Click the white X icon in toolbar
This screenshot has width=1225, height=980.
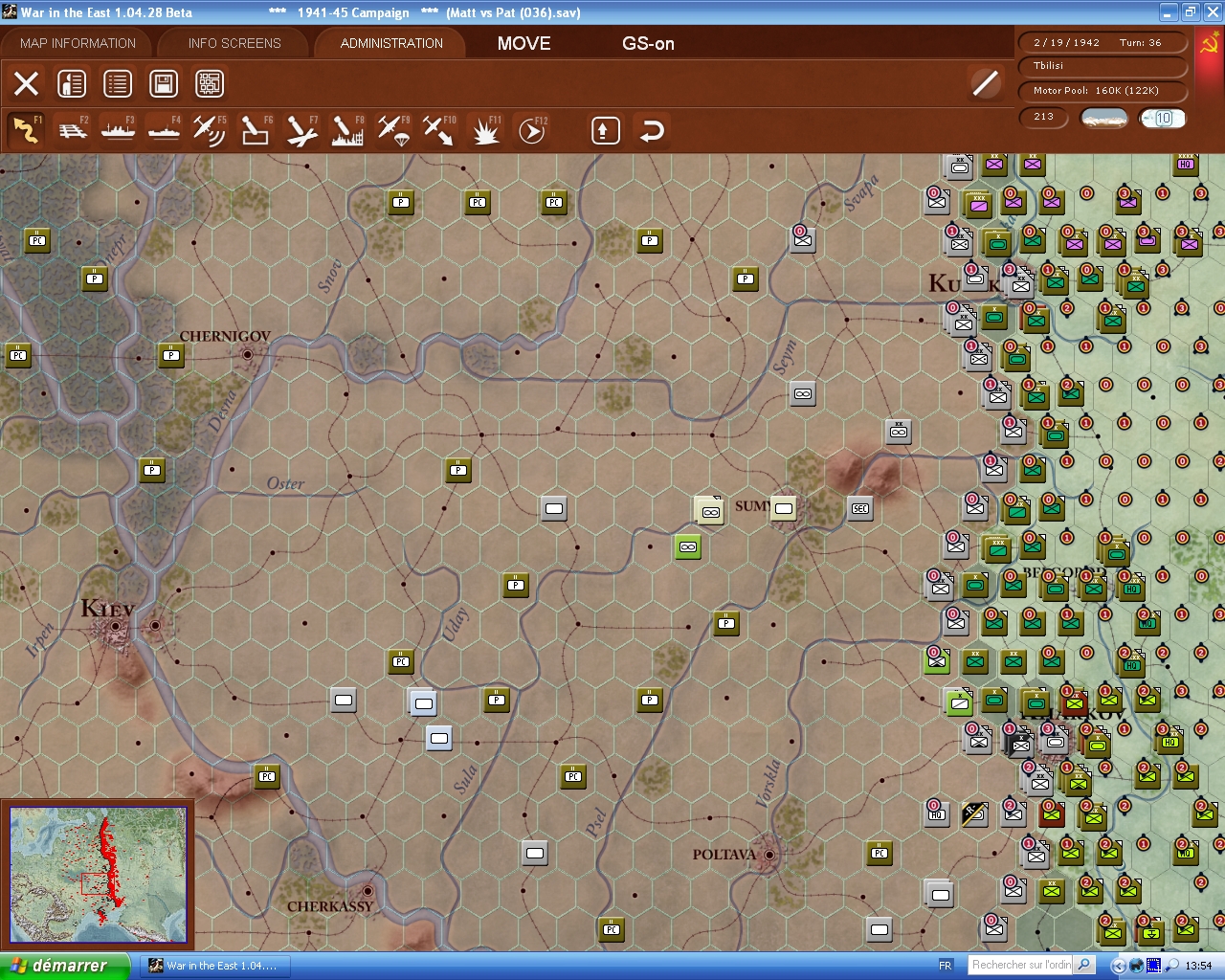coord(26,83)
